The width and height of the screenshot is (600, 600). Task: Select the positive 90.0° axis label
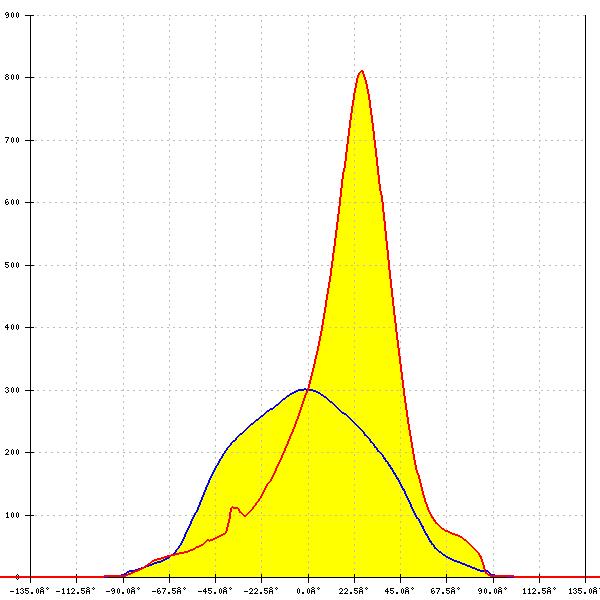tap(492, 591)
